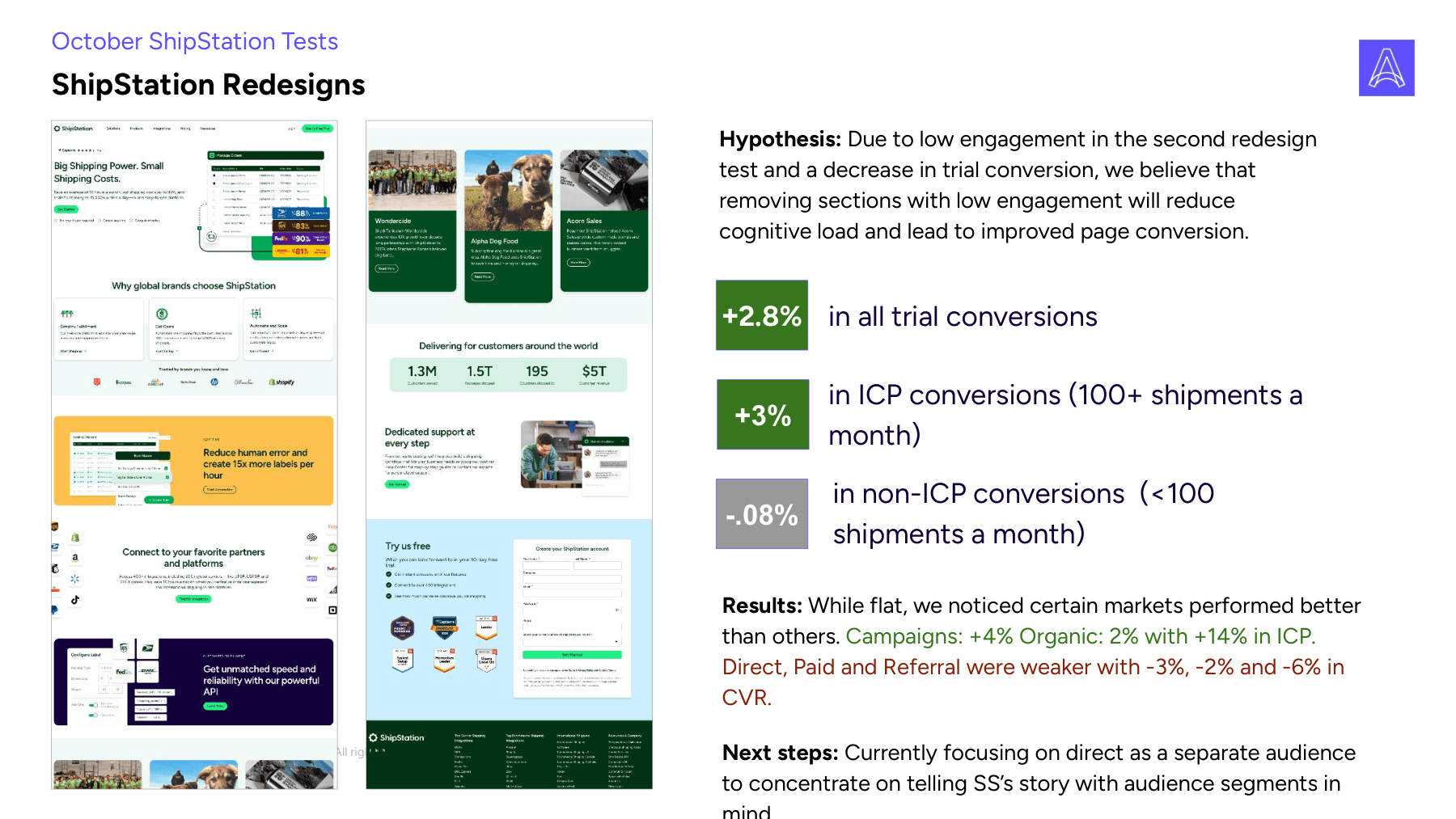Screen dimensions: 1456x819
Task: Click the red Salvation Army shield logo
Action: [97, 382]
